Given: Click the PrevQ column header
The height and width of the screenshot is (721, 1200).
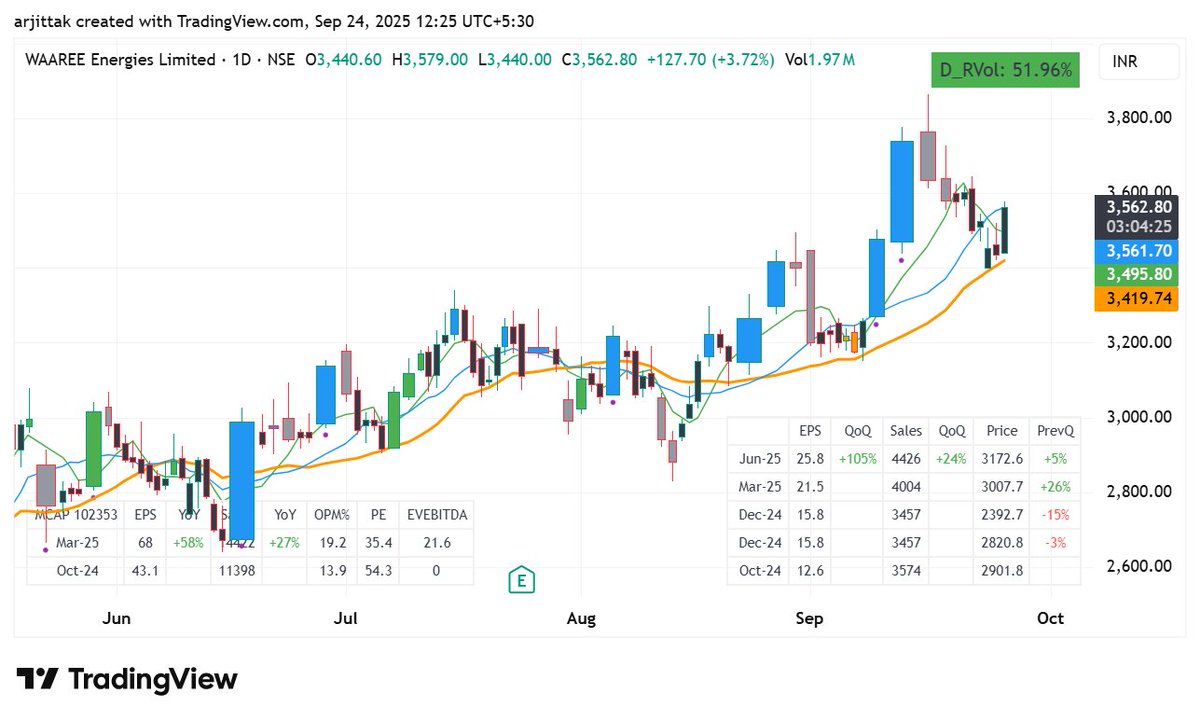Looking at the screenshot, I should (x=1055, y=431).
